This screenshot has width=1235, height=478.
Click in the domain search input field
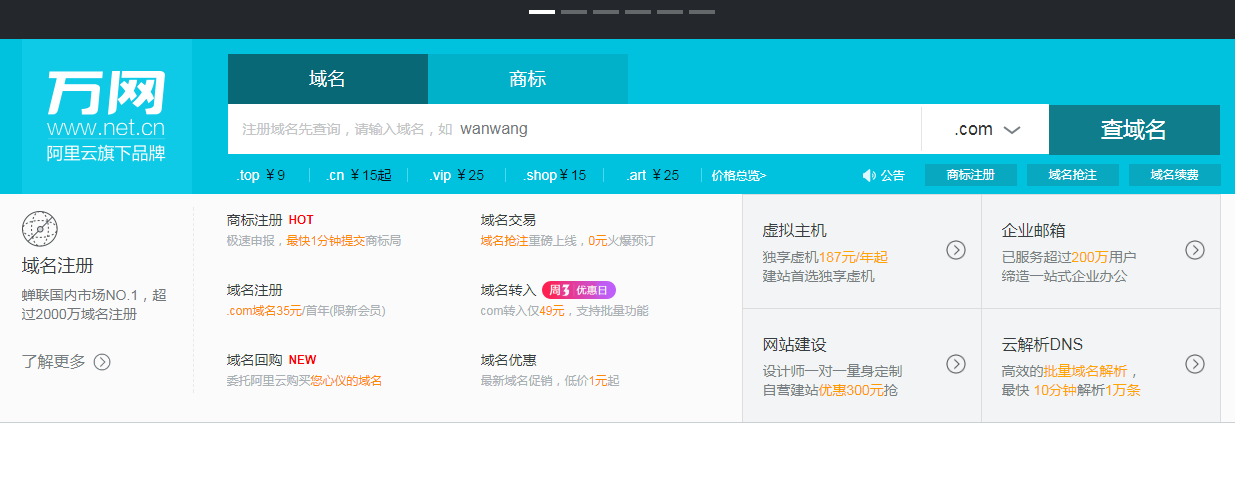[574, 130]
